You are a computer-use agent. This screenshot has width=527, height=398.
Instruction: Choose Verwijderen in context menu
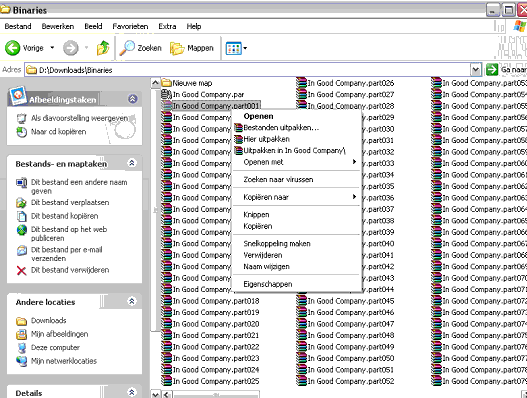(297, 255)
